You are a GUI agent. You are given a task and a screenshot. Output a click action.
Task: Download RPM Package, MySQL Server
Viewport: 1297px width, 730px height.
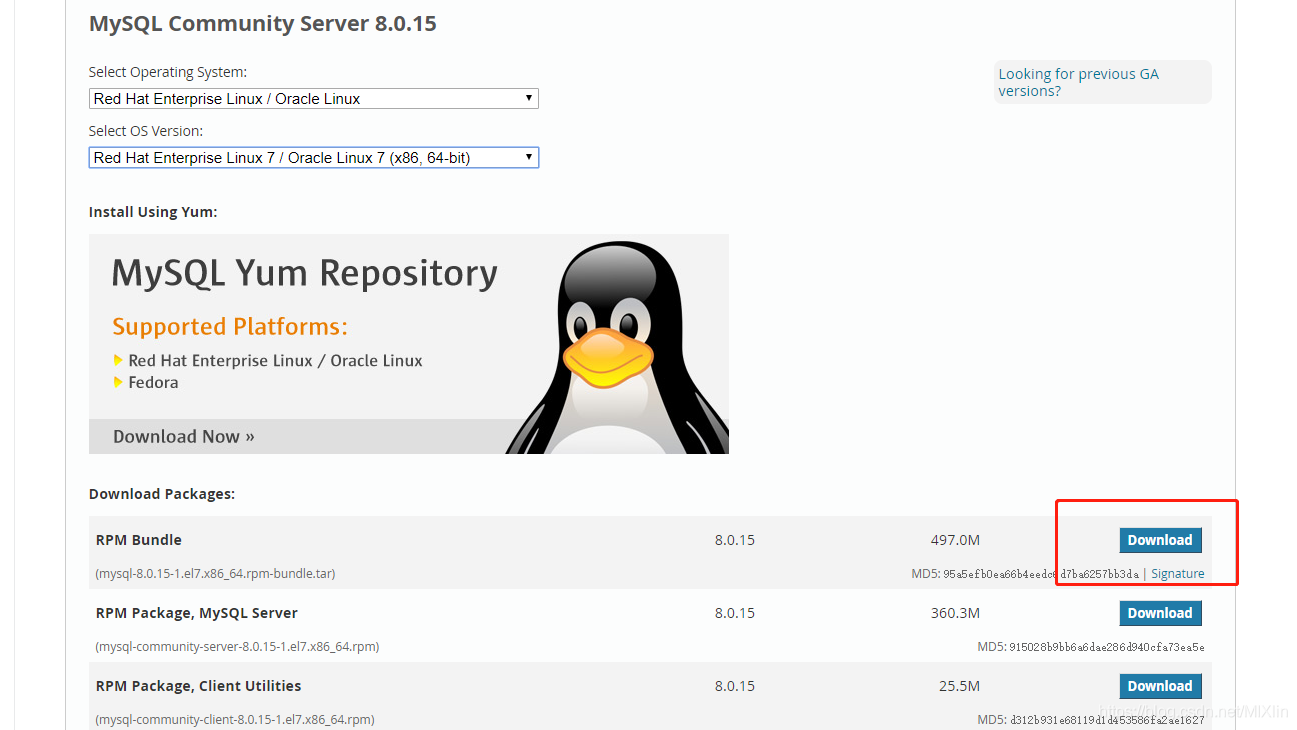1160,613
